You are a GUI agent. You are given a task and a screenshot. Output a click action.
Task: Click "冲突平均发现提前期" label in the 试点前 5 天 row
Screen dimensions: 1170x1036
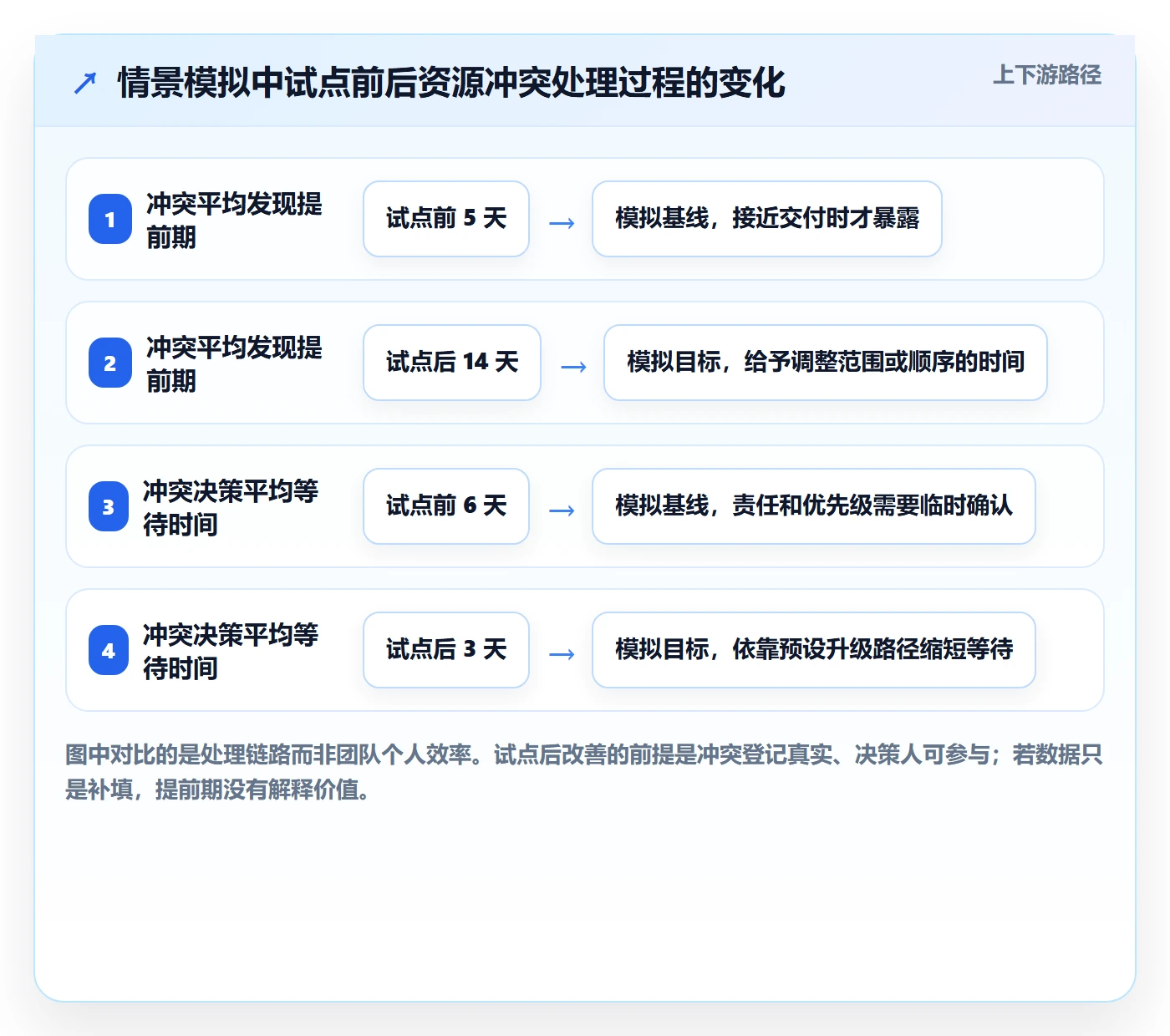pyautogui.click(x=234, y=220)
